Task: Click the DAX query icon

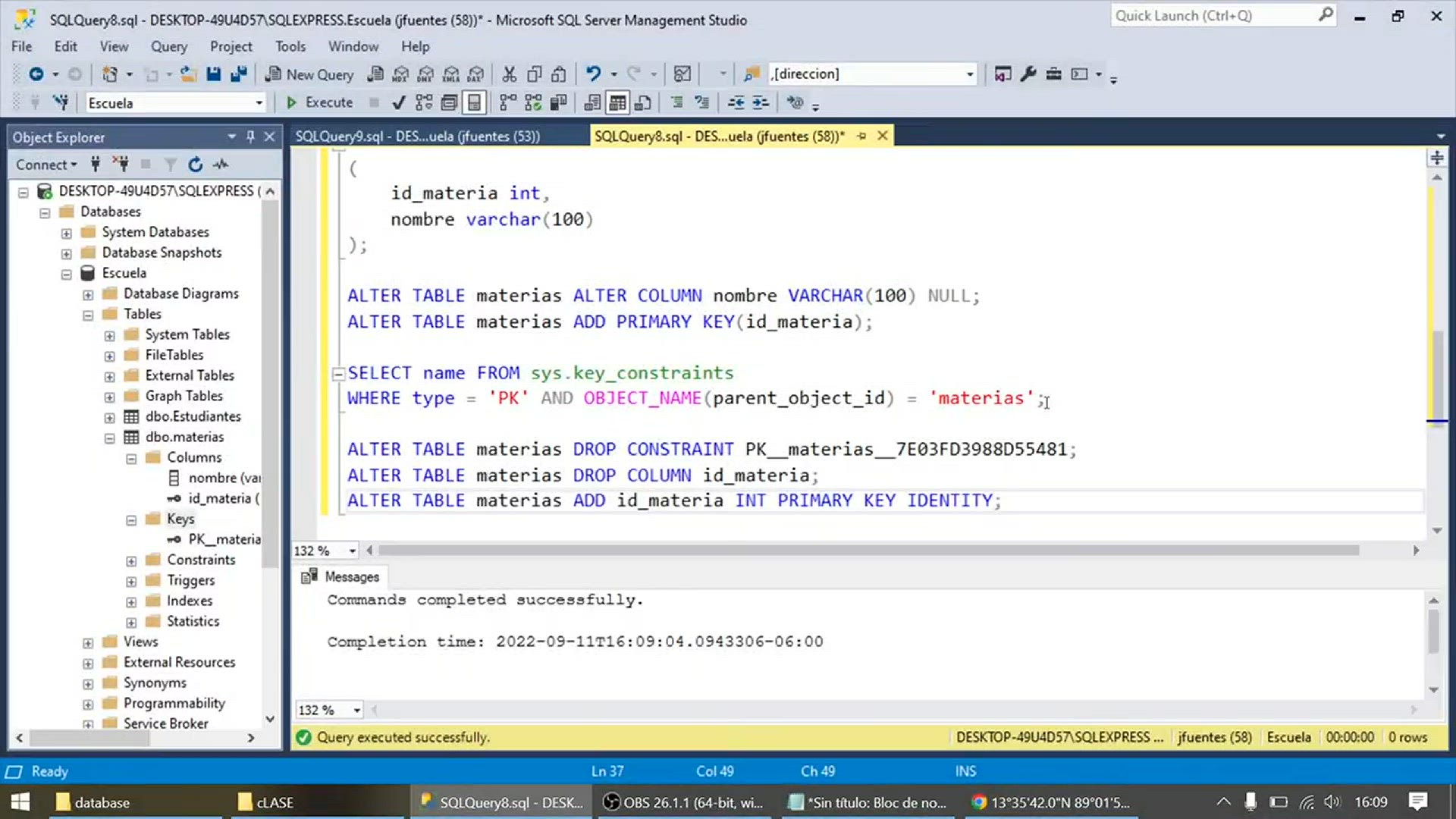Action: (x=475, y=74)
